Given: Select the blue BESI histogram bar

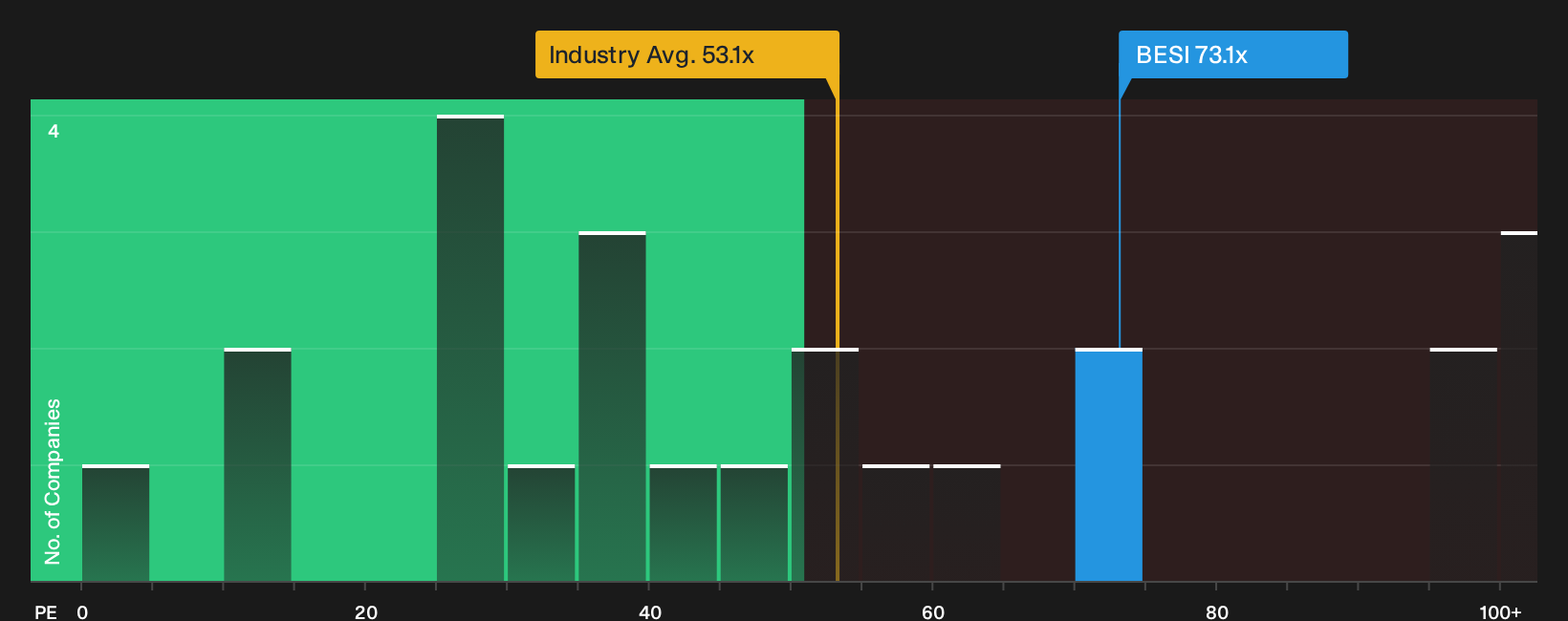Looking at the screenshot, I should point(1109,465).
